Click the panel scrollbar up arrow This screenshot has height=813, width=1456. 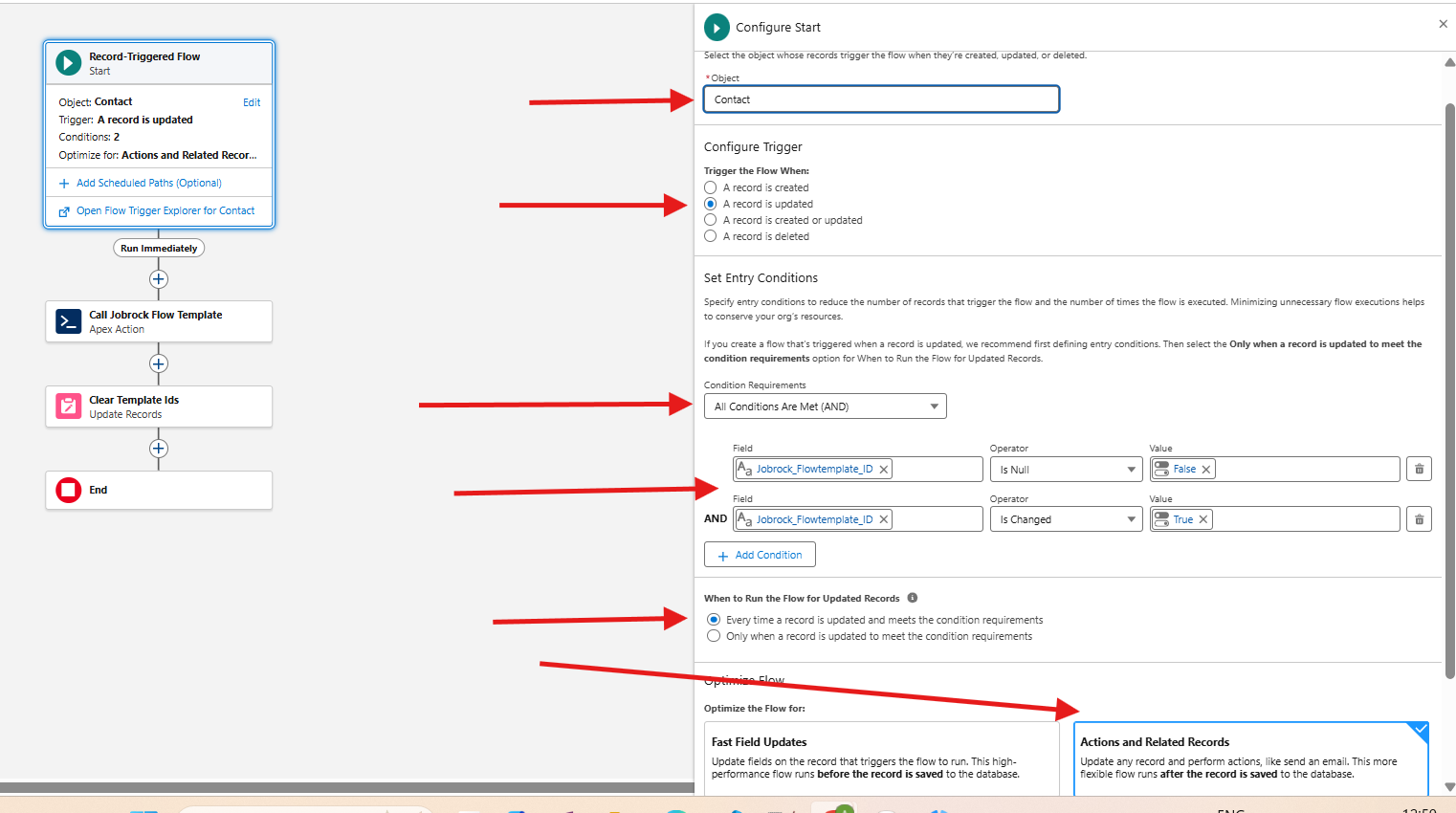1449,62
